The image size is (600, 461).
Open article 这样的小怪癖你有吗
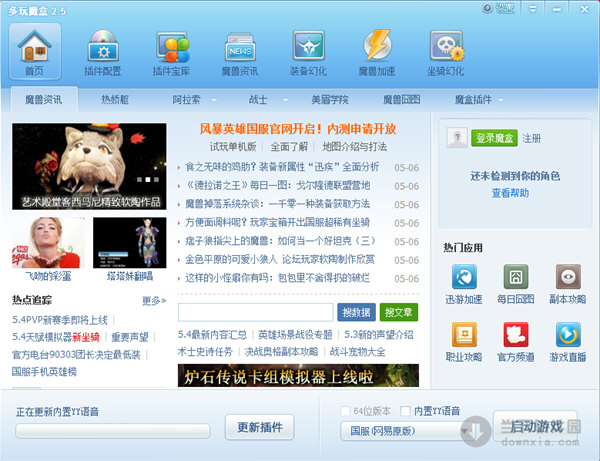277,278
